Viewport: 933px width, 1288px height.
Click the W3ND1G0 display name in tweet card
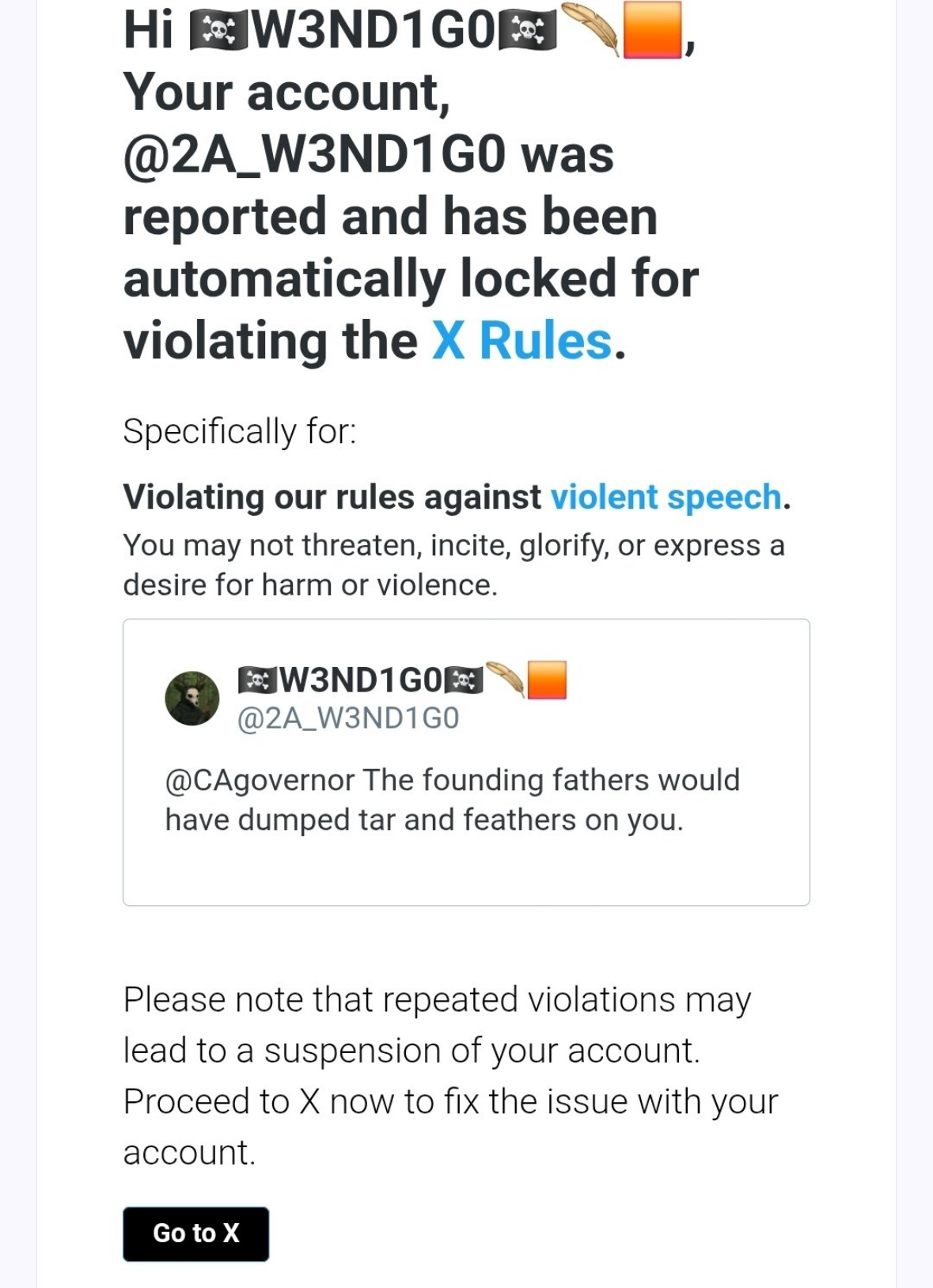click(x=361, y=680)
